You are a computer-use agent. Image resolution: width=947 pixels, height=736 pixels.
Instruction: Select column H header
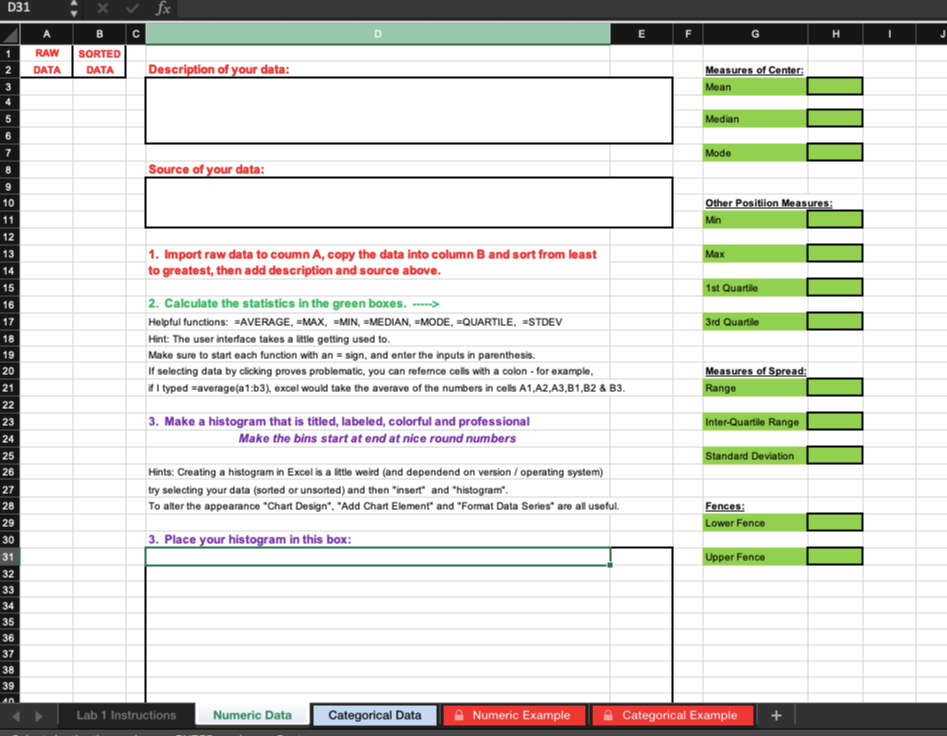pos(835,34)
